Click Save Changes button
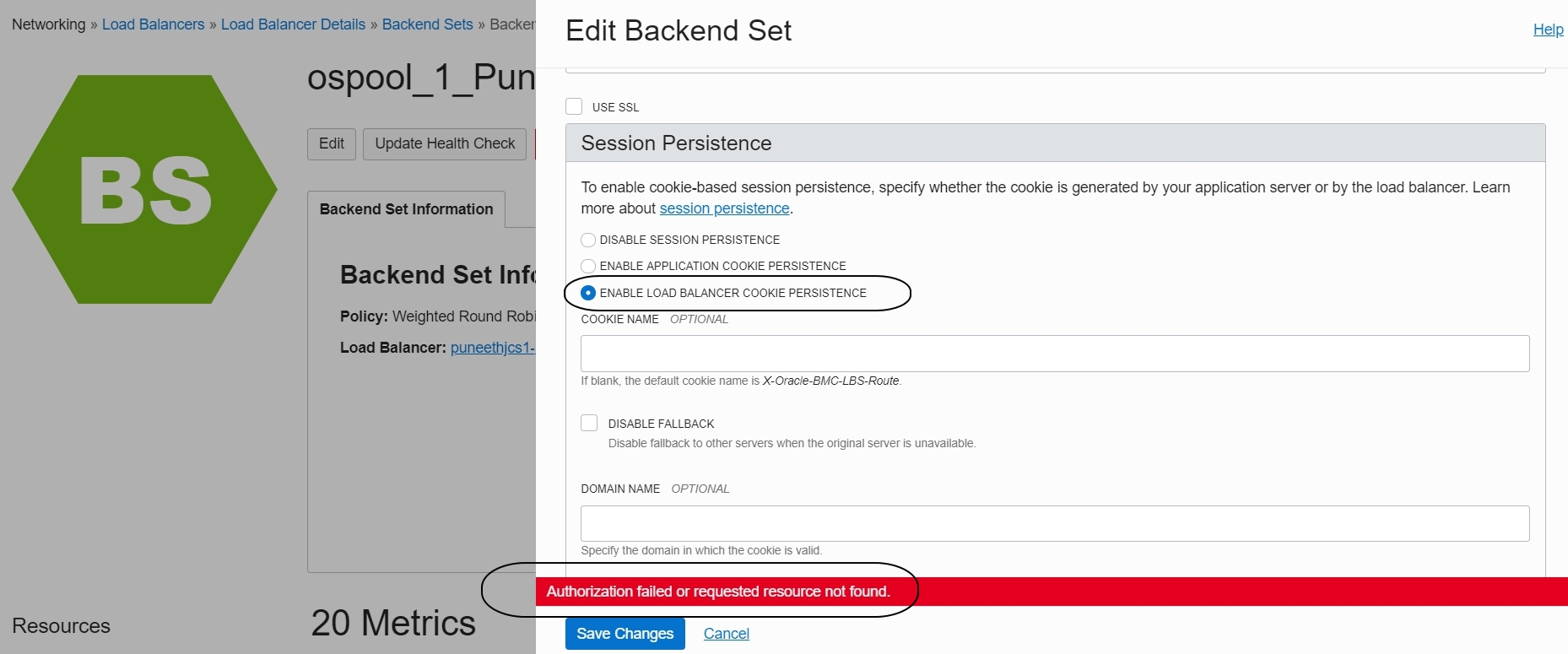 tap(624, 634)
